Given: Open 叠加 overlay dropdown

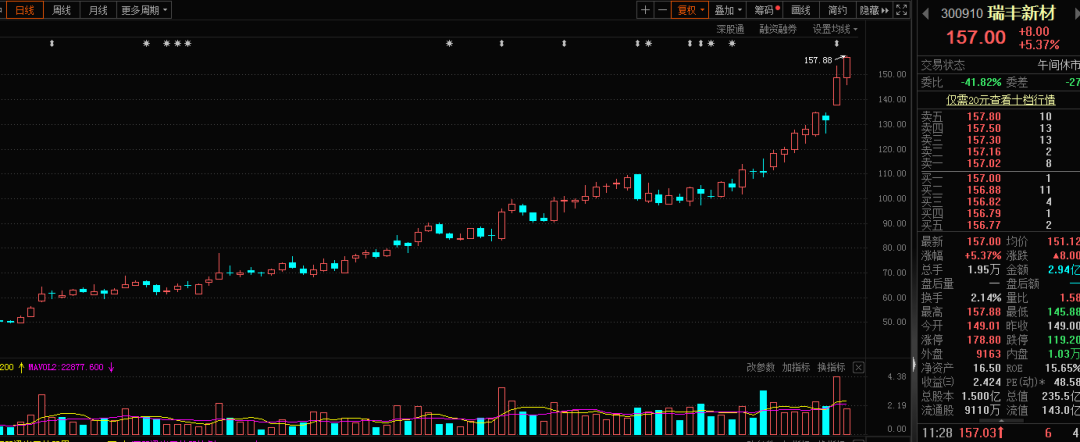Looking at the screenshot, I should click(728, 10).
